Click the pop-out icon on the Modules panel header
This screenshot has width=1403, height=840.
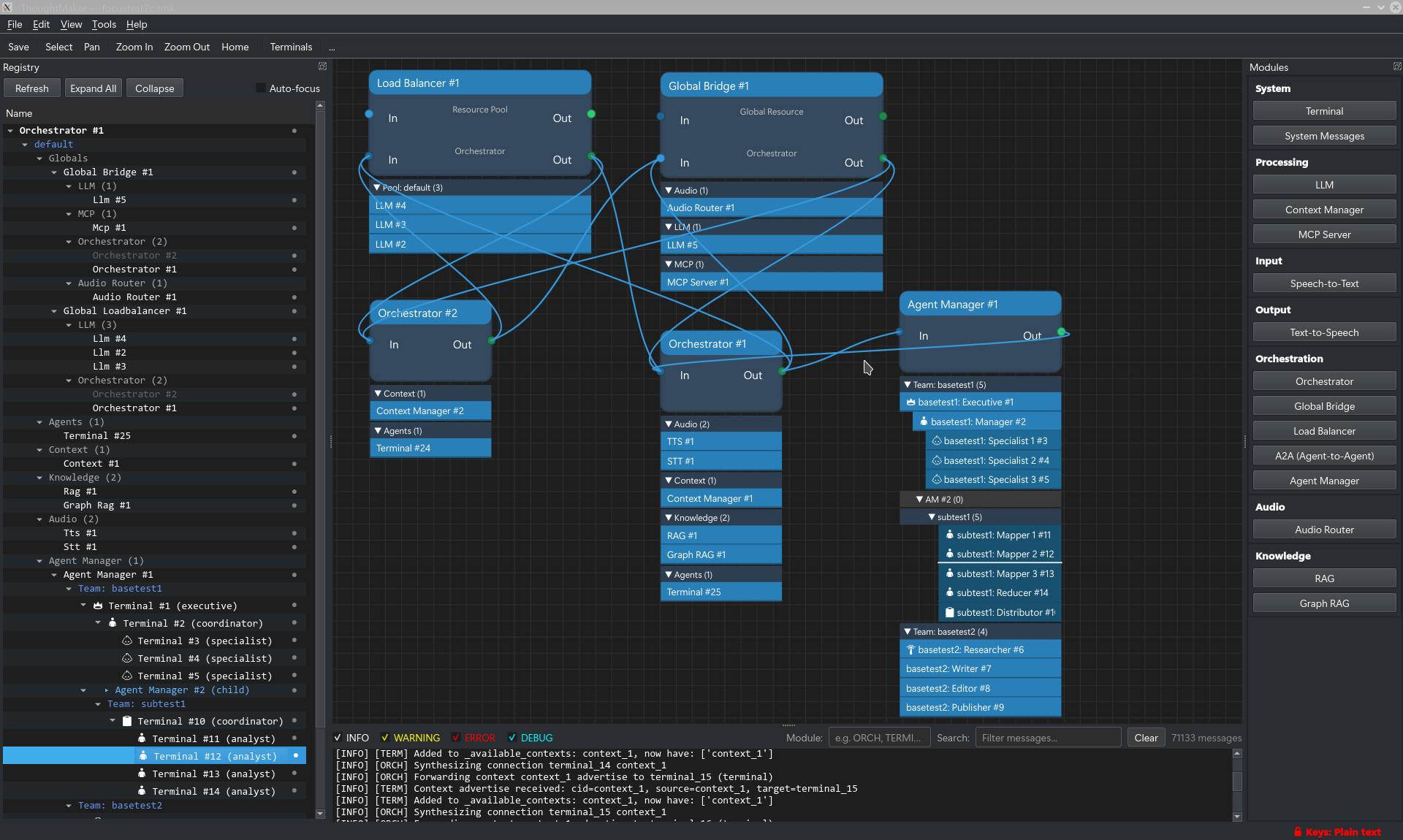[x=1397, y=66]
